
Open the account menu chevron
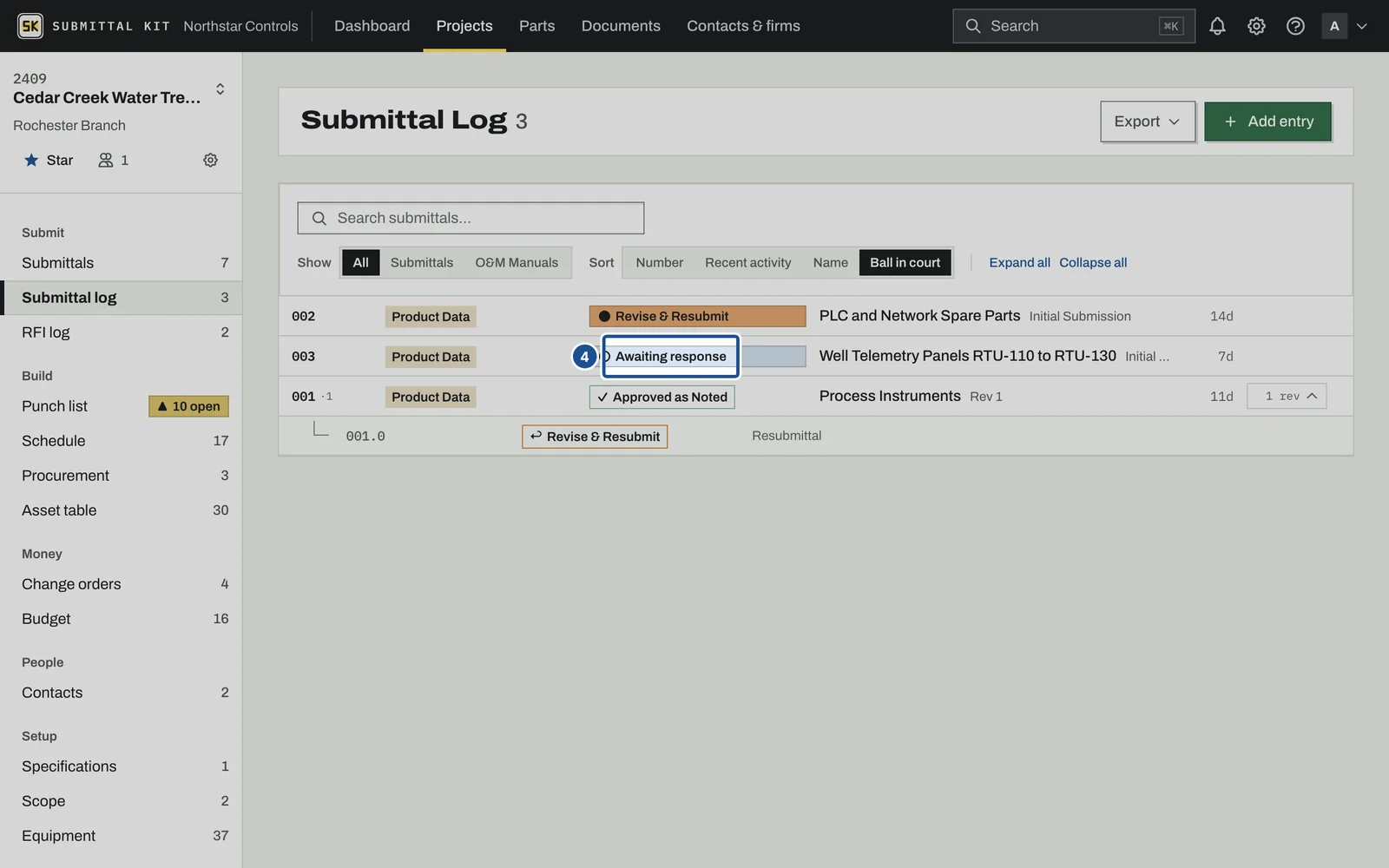click(x=1362, y=26)
